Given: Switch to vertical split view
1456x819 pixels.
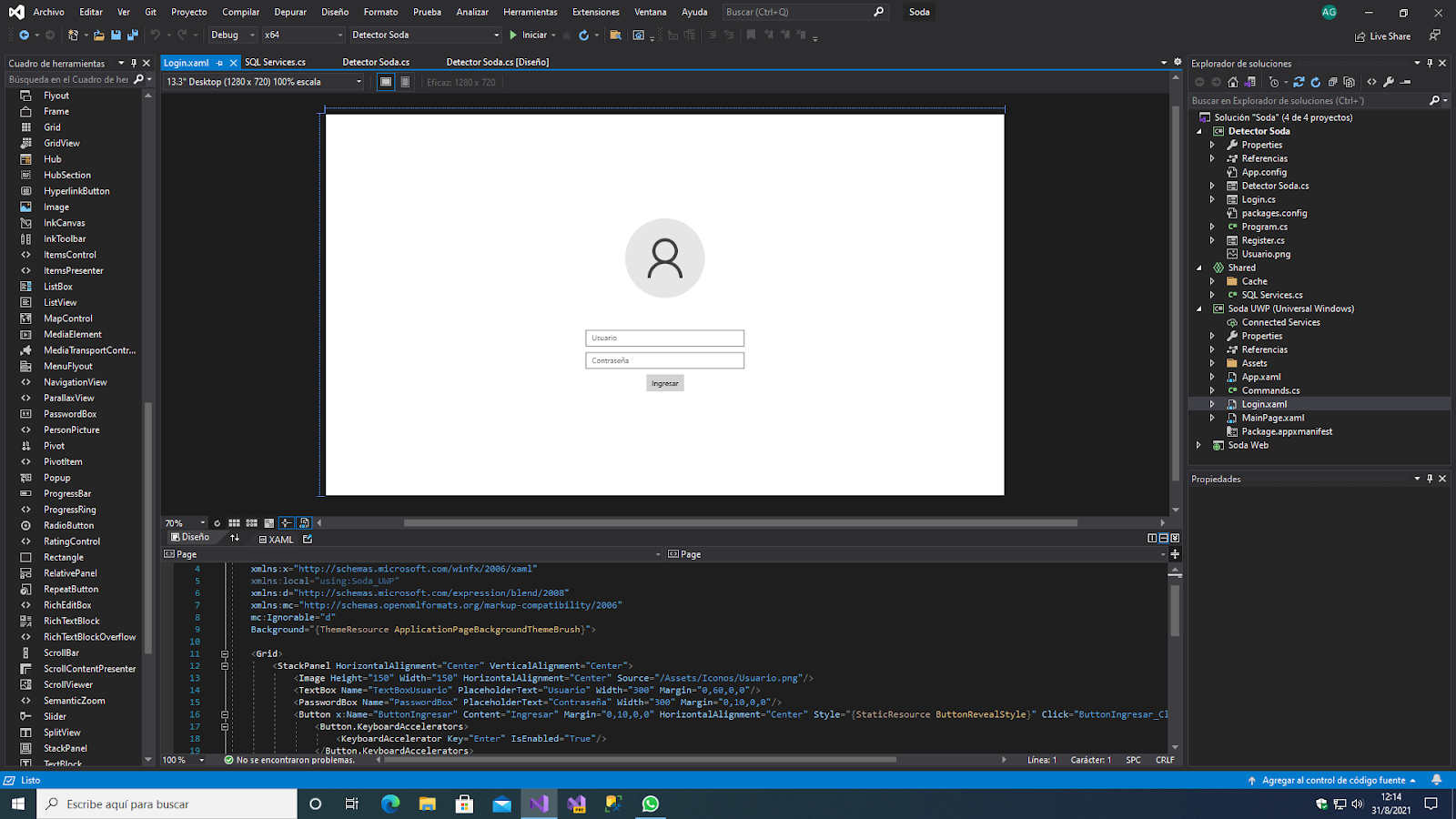Looking at the screenshot, I should (x=1152, y=538).
